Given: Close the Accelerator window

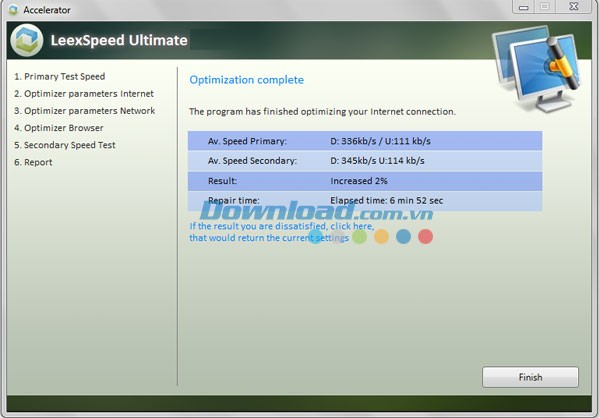Looking at the screenshot, I should click(x=576, y=7).
